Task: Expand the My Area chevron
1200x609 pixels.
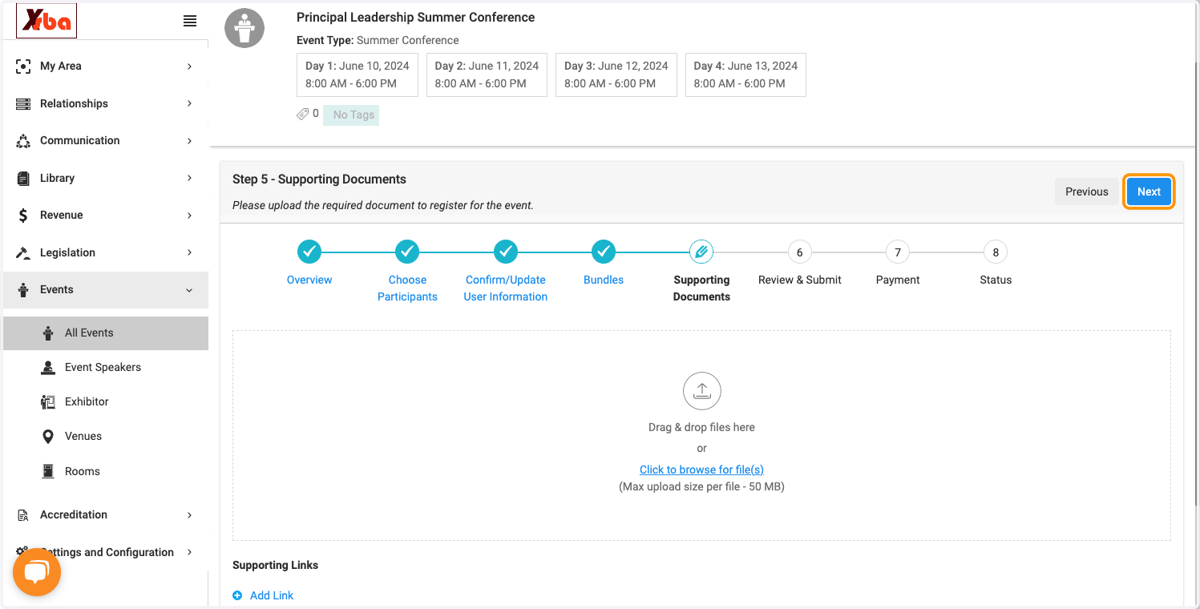Action: [190, 66]
